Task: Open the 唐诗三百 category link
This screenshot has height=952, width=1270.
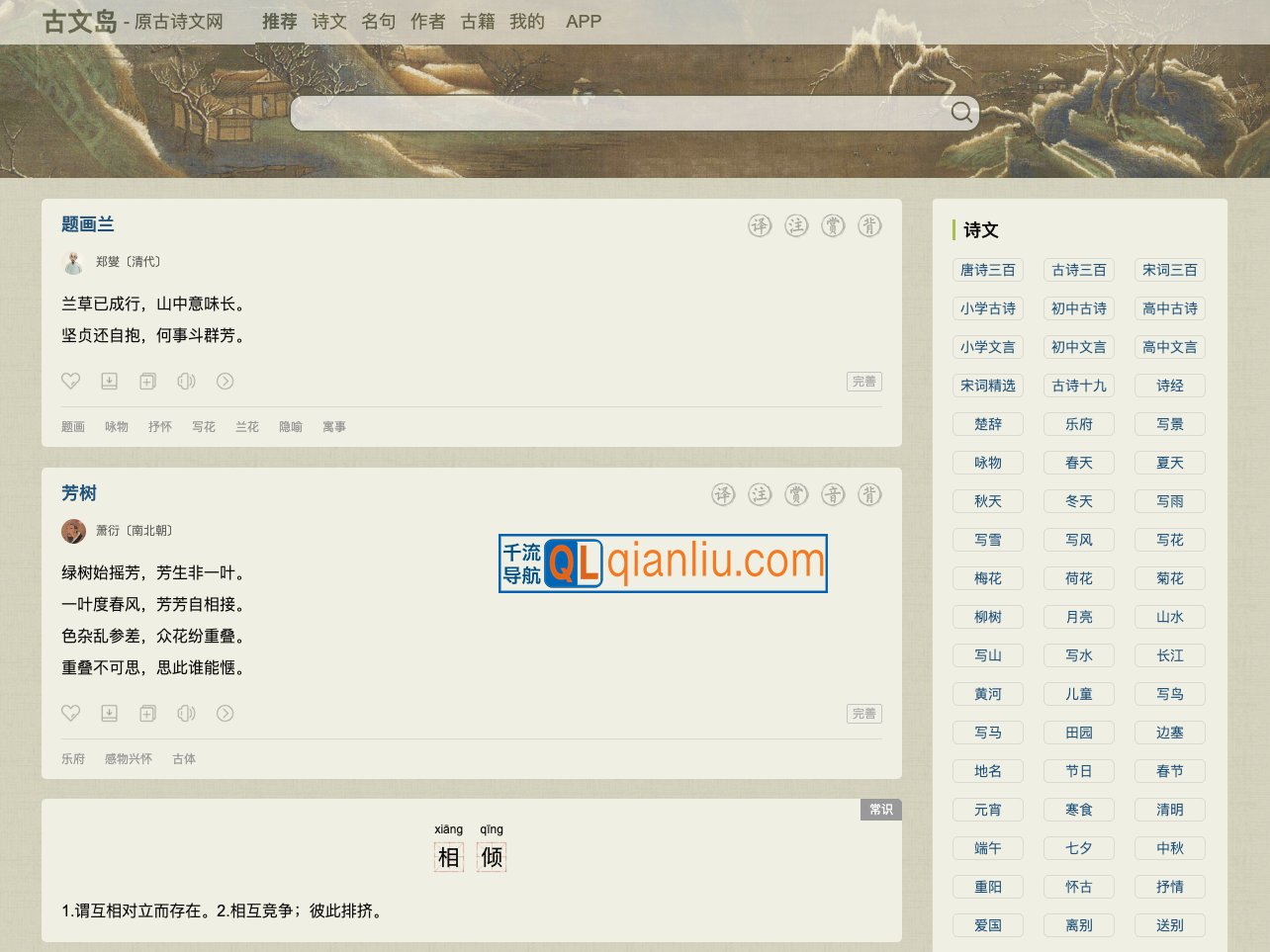Action: (x=987, y=270)
